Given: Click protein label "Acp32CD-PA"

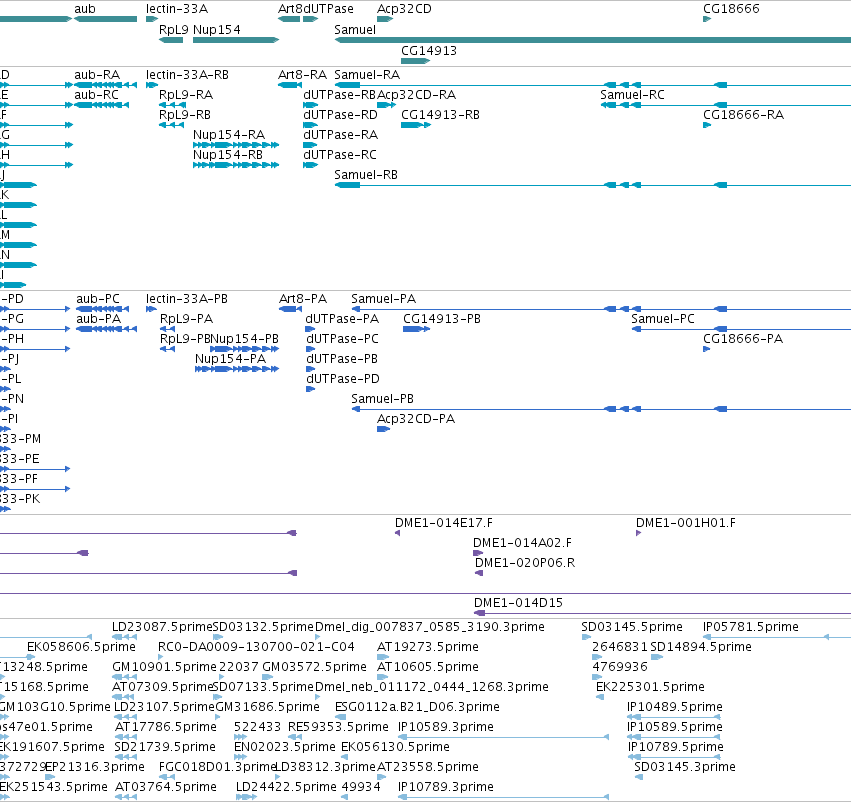Looking at the screenshot, I should tap(416, 419).
